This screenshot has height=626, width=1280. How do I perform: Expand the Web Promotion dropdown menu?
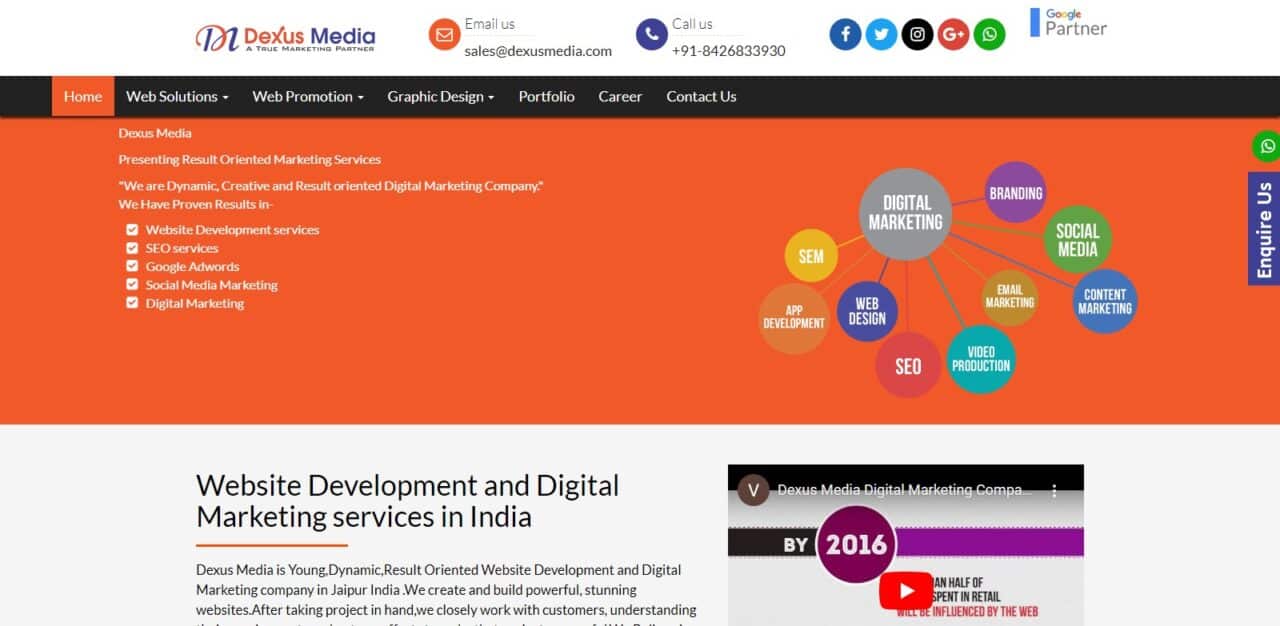308,96
